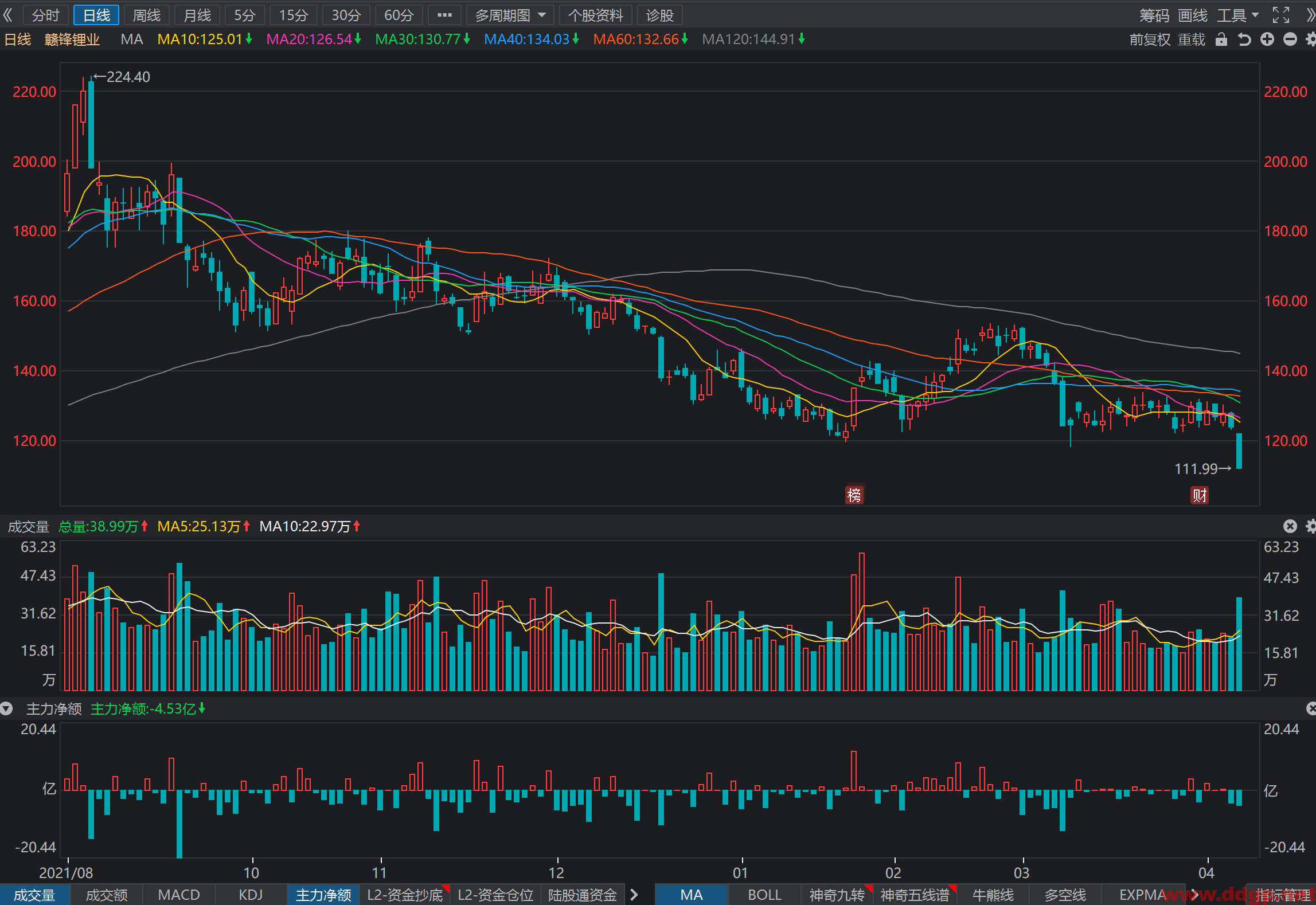Zoom out with the minus icon
The image size is (1316, 905).
pos(1290,40)
